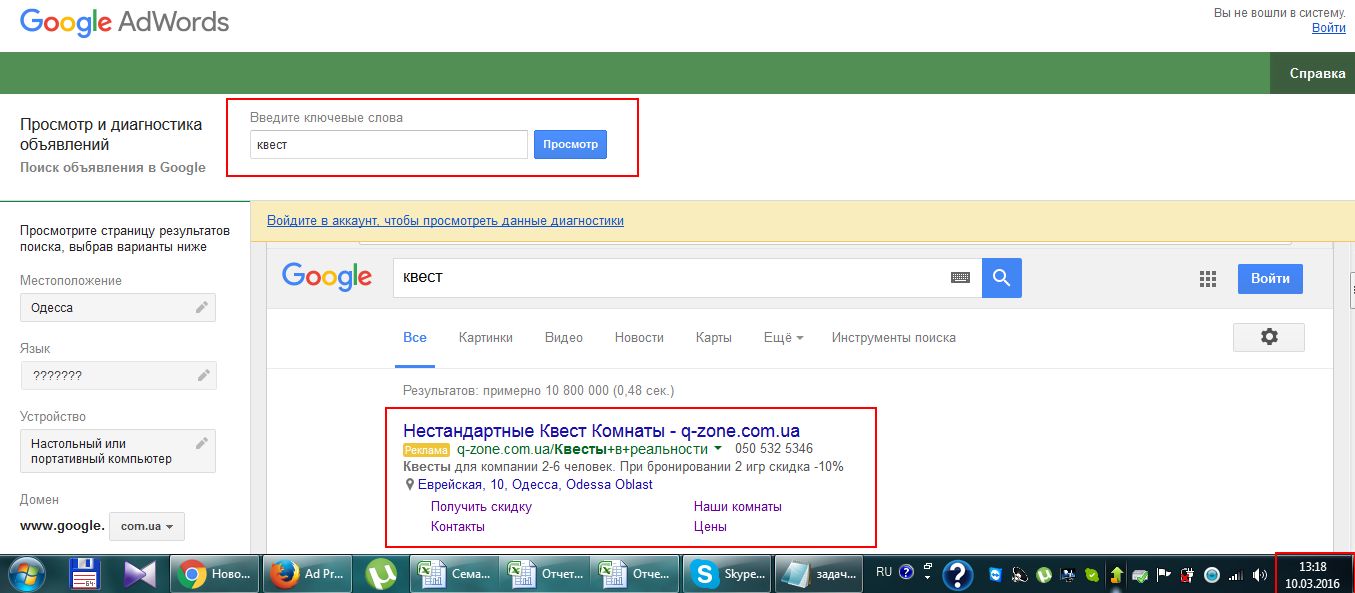Open the com.ua domain dropdown

147,526
